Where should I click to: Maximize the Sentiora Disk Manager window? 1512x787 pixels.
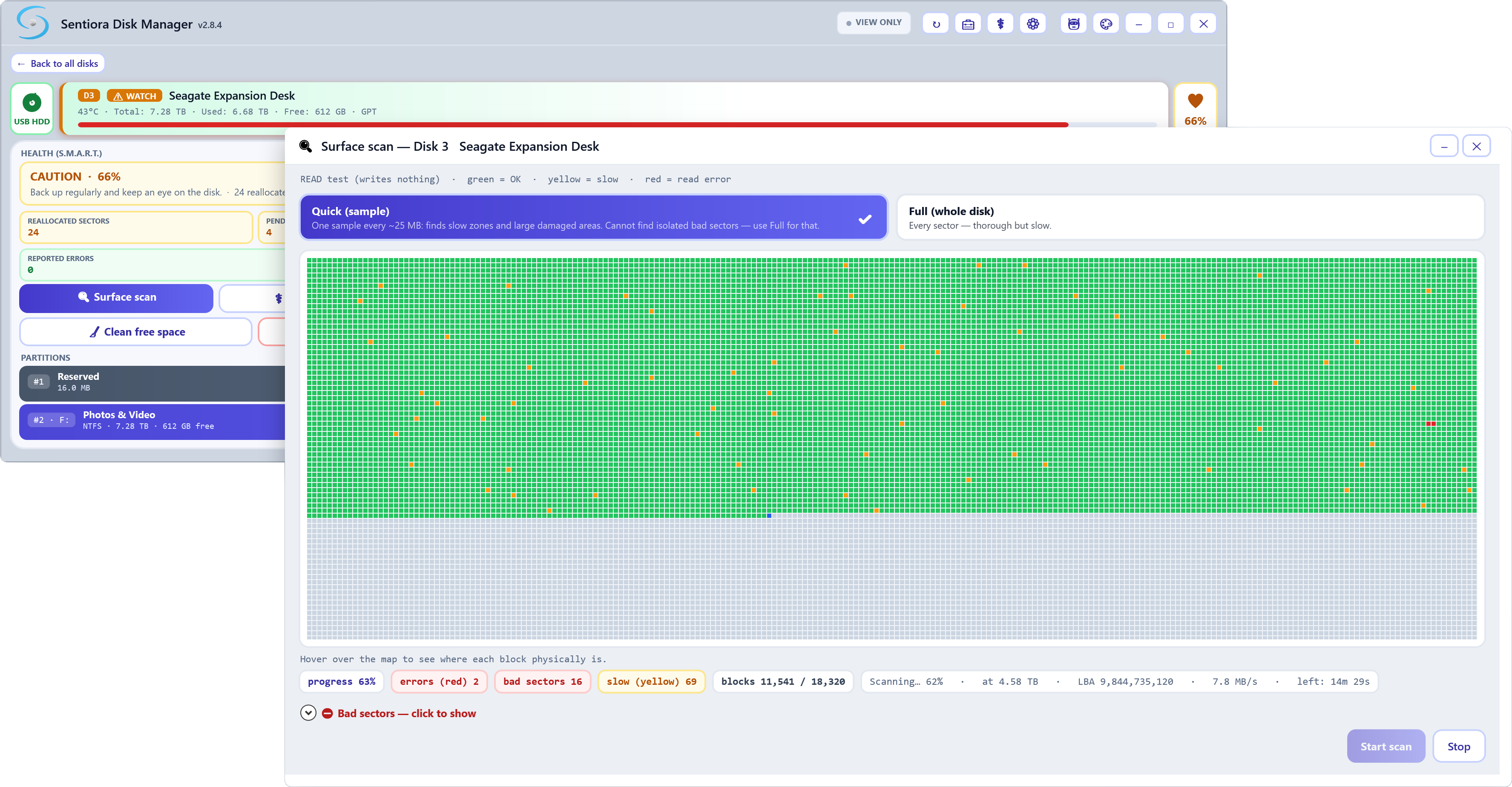pyautogui.click(x=1170, y=24)
